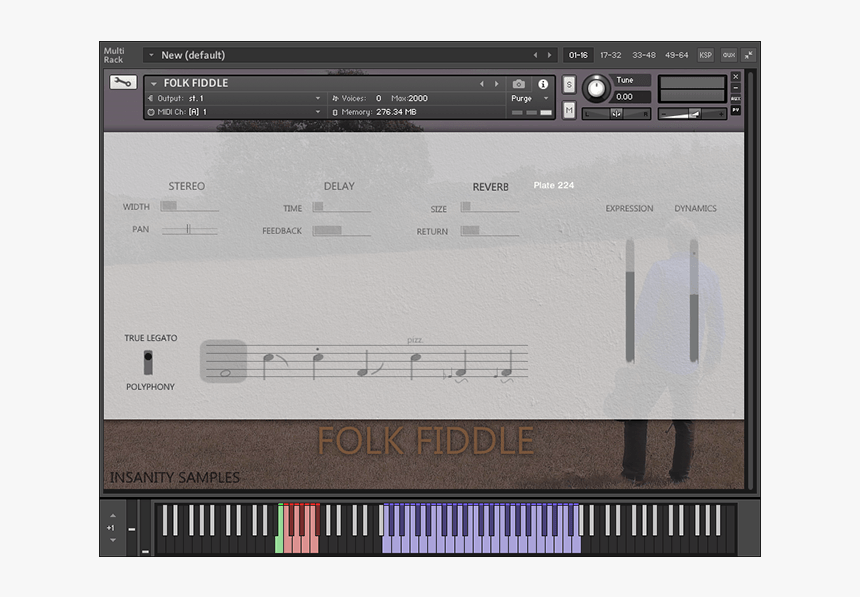Click the DYNAMICS vertical slider
This screenshot has height=597, width=860.
coord(694,301)
